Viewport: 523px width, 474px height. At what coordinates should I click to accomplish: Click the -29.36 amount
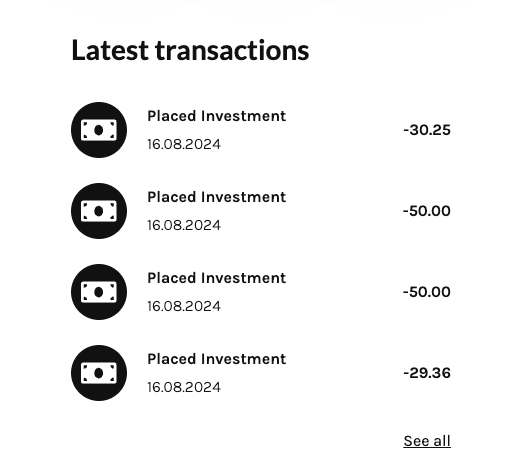[x=427, y=373]
